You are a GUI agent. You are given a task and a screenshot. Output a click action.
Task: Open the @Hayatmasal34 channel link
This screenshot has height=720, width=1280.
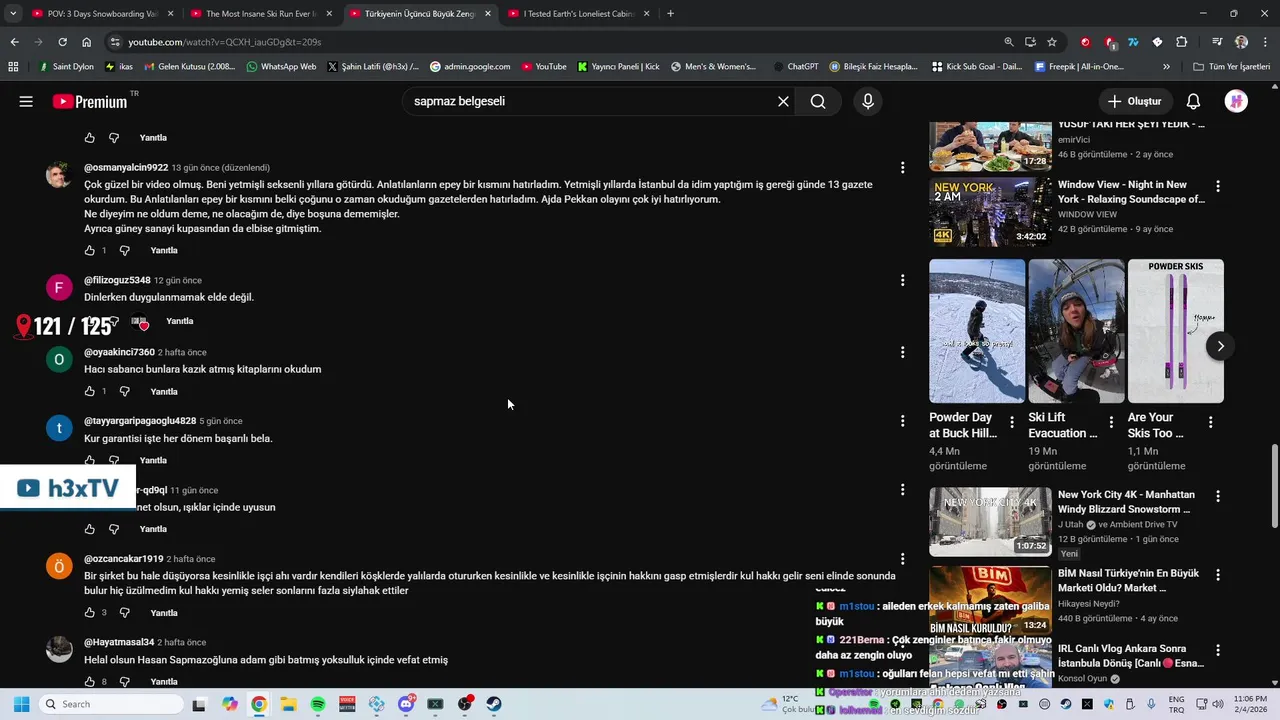point(119,642)
